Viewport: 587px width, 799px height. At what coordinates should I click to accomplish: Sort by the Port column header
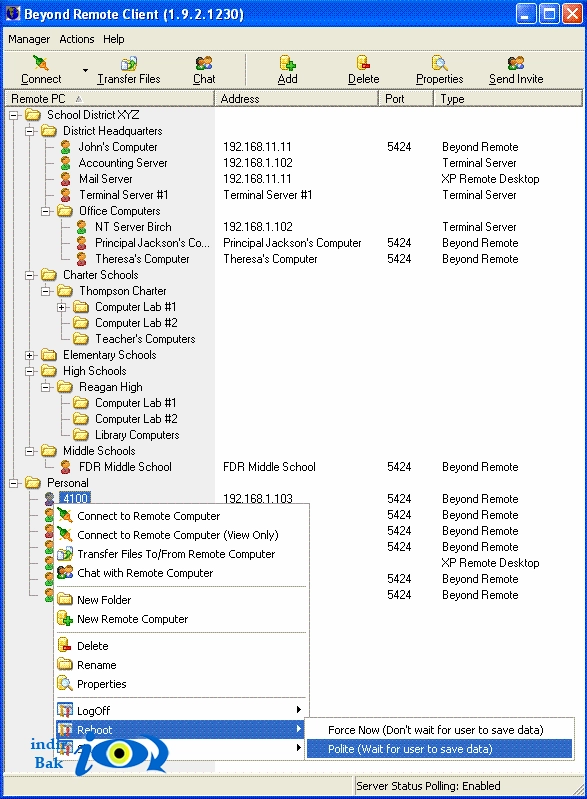pos(406,99)
